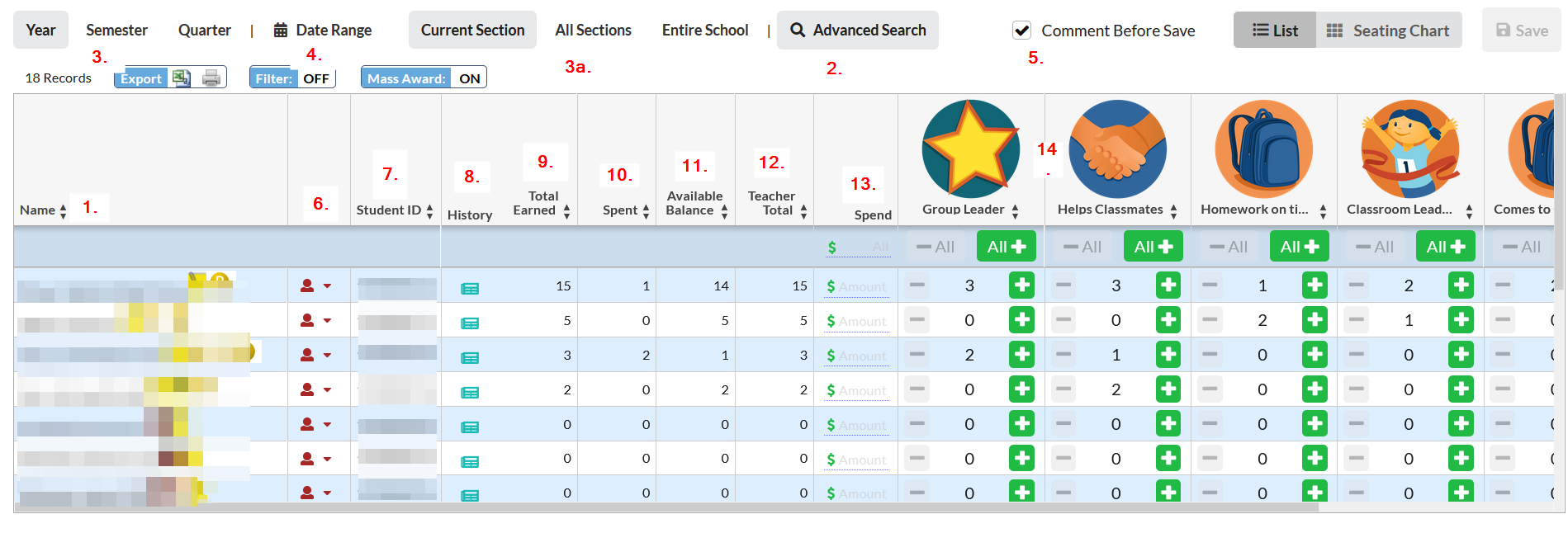1568x533 pixels.
Task: Sort by Total Earned column arrows
Action: [566, 211]
